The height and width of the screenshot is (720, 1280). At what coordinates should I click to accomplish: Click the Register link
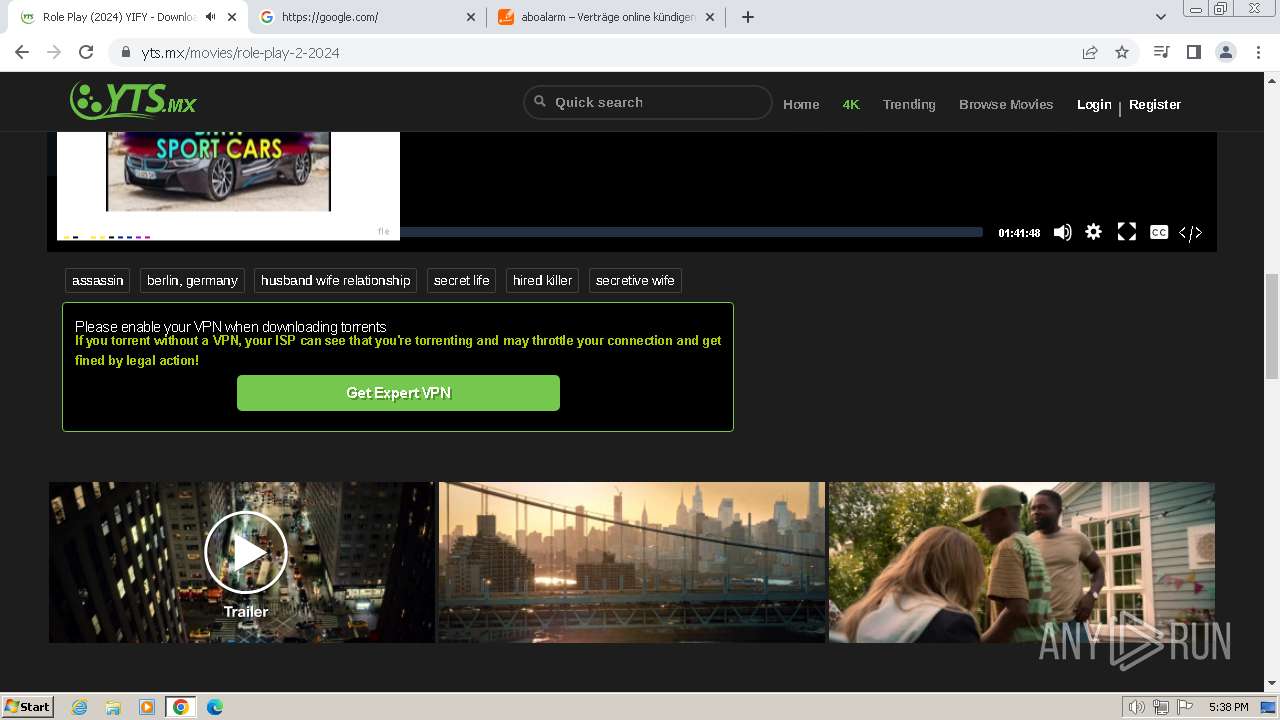coord(1155,104)
